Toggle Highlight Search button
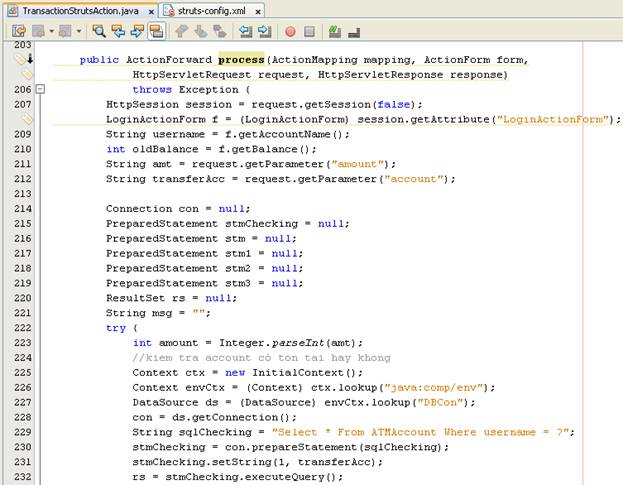623x485 pixels. 156,31
